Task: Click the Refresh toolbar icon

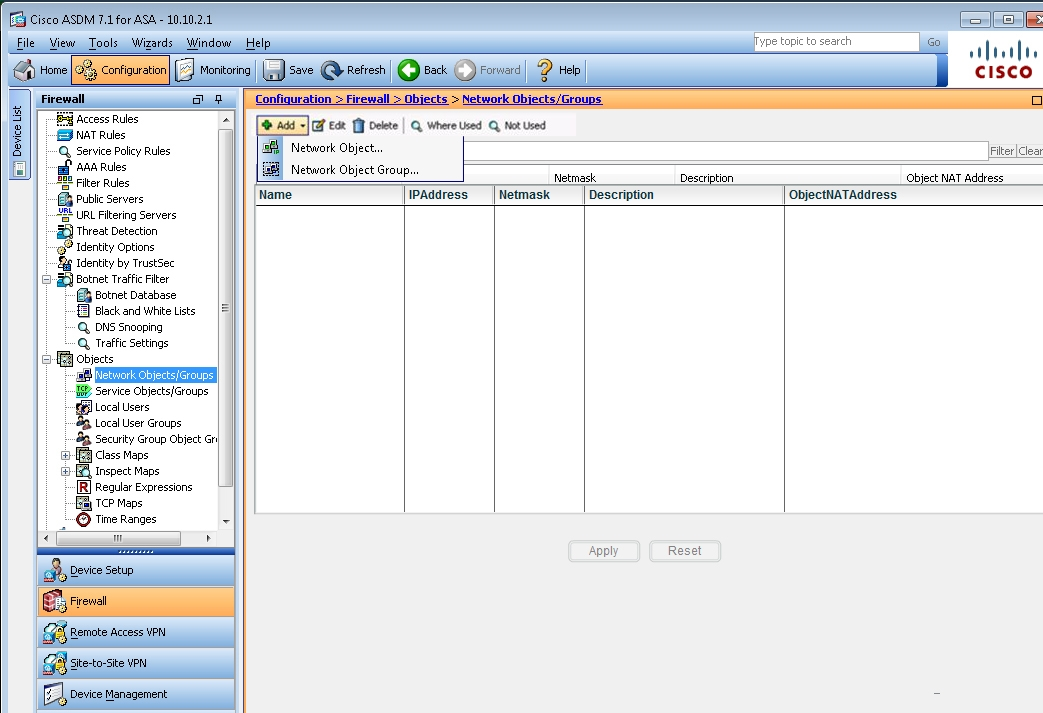Action: click(332, 70)
